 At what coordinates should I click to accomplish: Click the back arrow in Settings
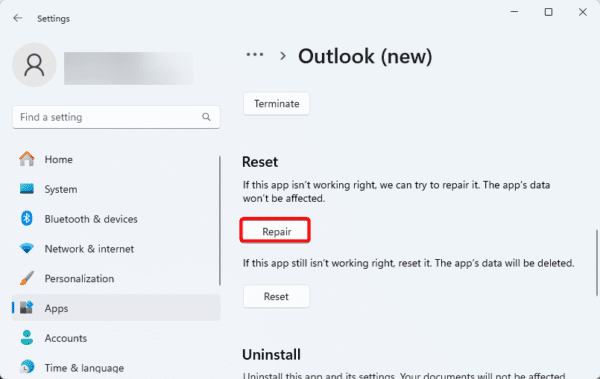click(x=17, y=18)
